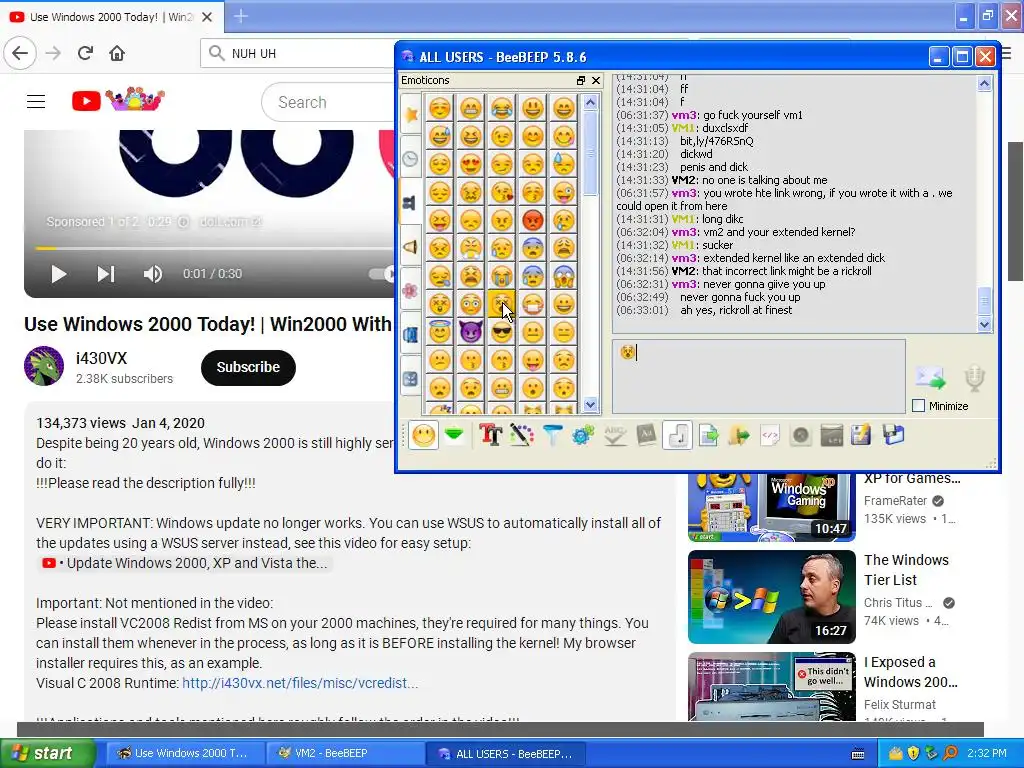The height and width of the screenshot is (768, 1024).
Task: Open the font color picker pen icon
Action: click(x=521, y=435)
